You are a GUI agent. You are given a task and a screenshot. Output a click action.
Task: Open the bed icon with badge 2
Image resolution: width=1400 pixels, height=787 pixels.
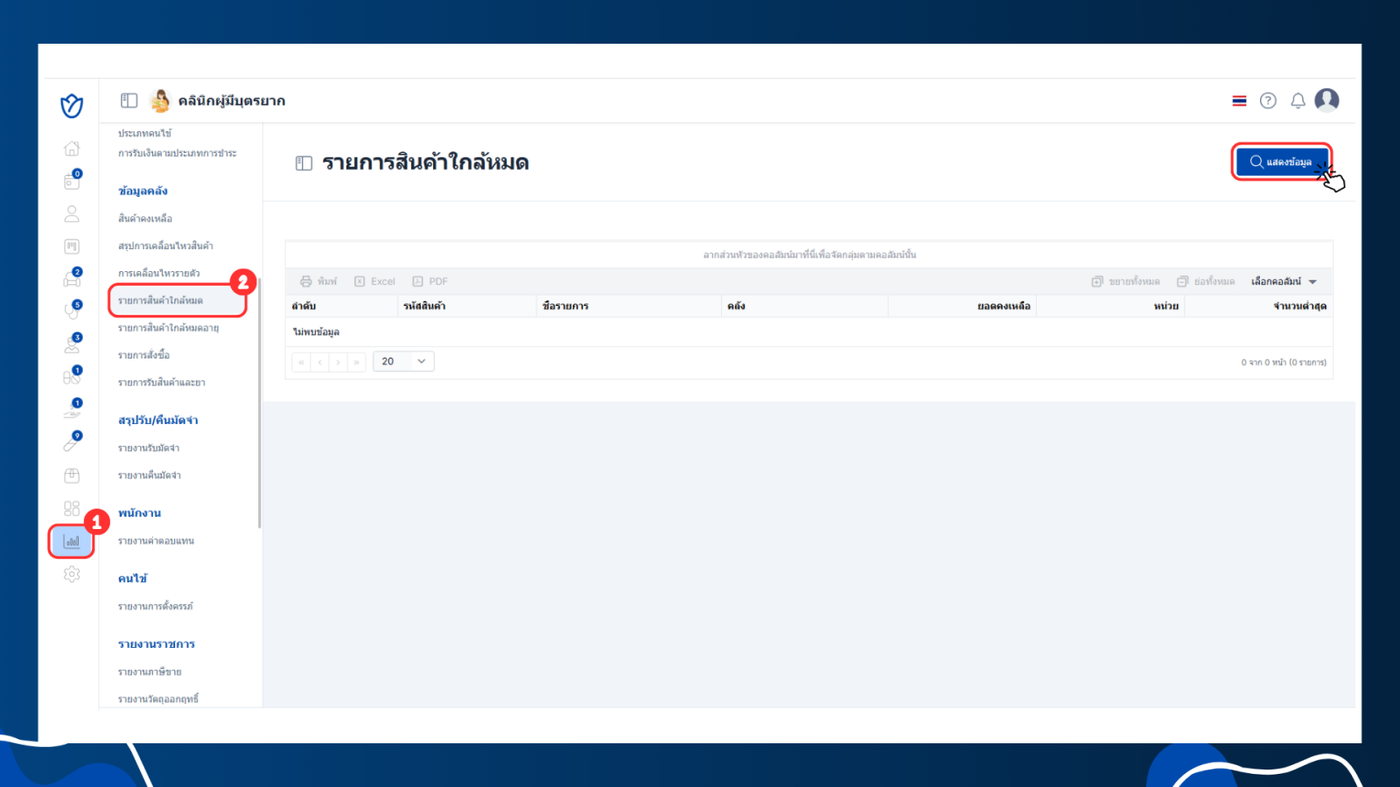tap(72, 279)
